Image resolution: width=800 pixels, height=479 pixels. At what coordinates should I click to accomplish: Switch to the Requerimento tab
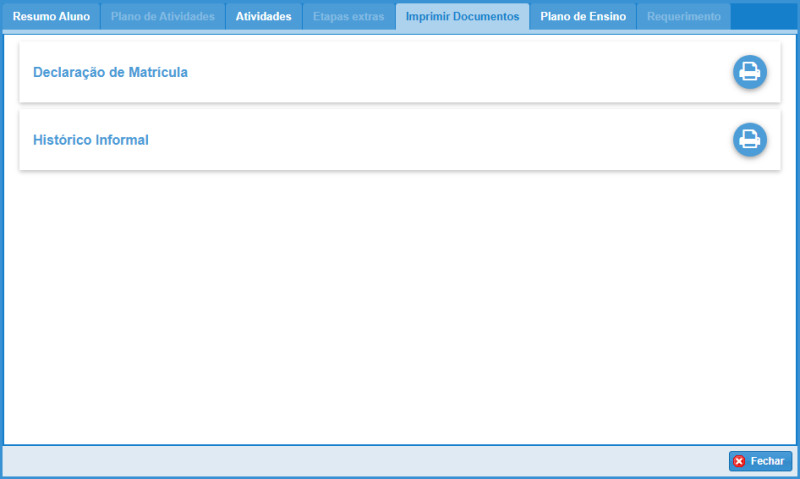click(x=683, y=17)
